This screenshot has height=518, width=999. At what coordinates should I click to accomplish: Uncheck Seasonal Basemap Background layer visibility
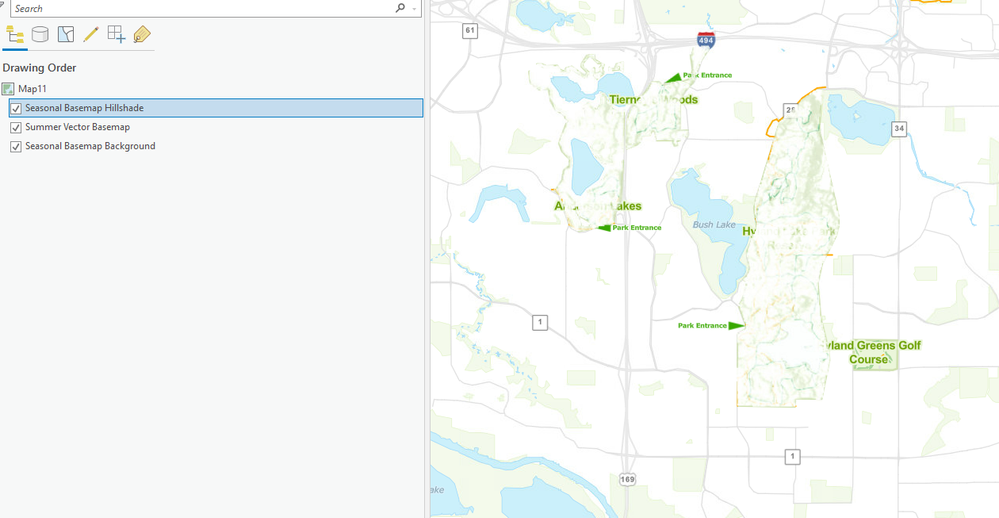16,147
